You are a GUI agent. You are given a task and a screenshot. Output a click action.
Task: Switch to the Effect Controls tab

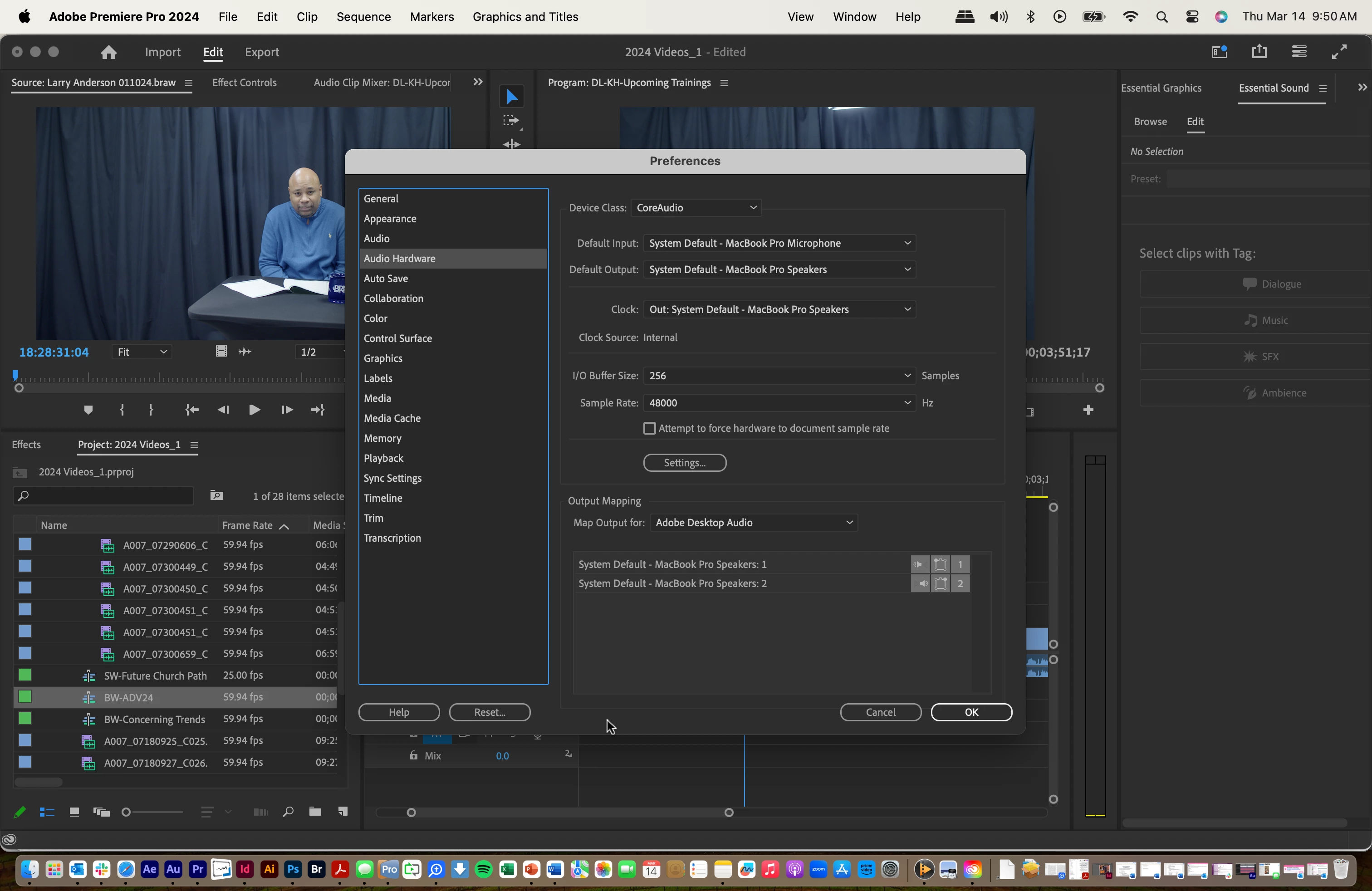click(245, 83)
